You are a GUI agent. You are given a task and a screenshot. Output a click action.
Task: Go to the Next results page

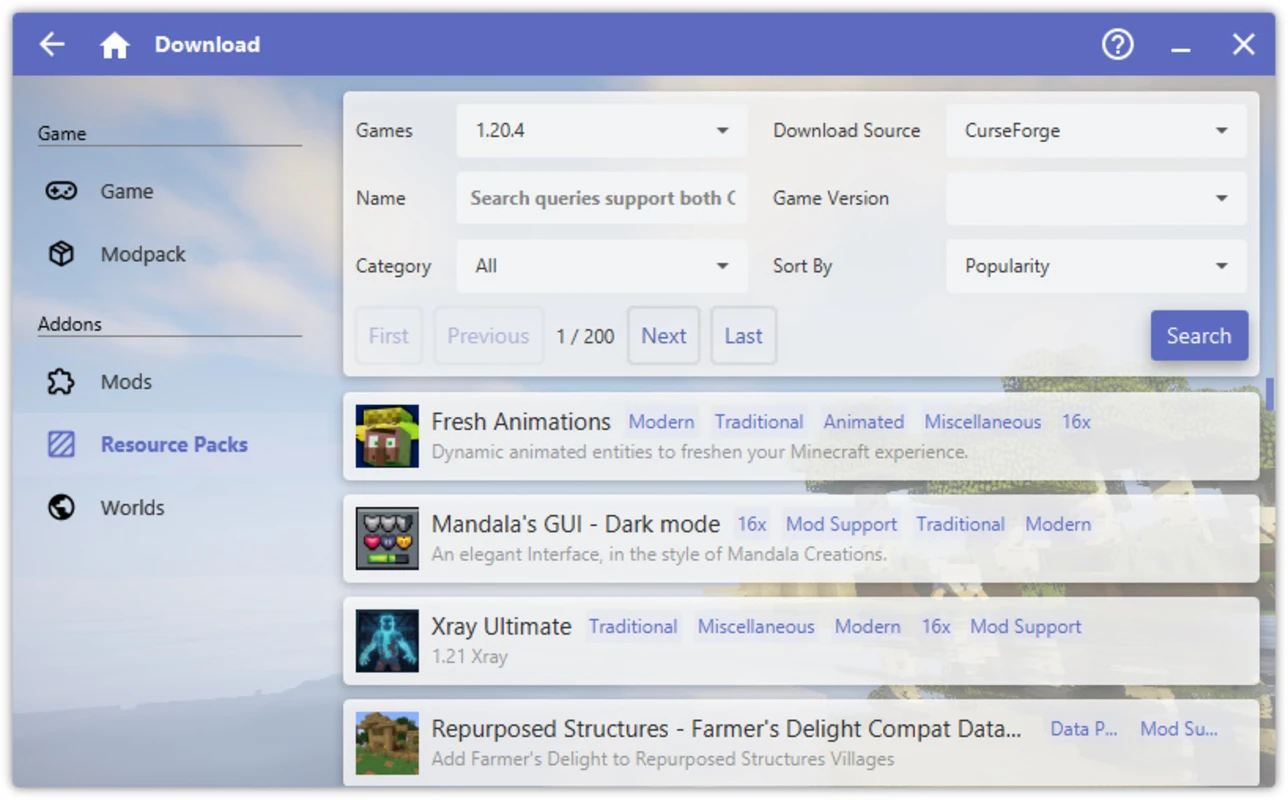coord(664,336)
